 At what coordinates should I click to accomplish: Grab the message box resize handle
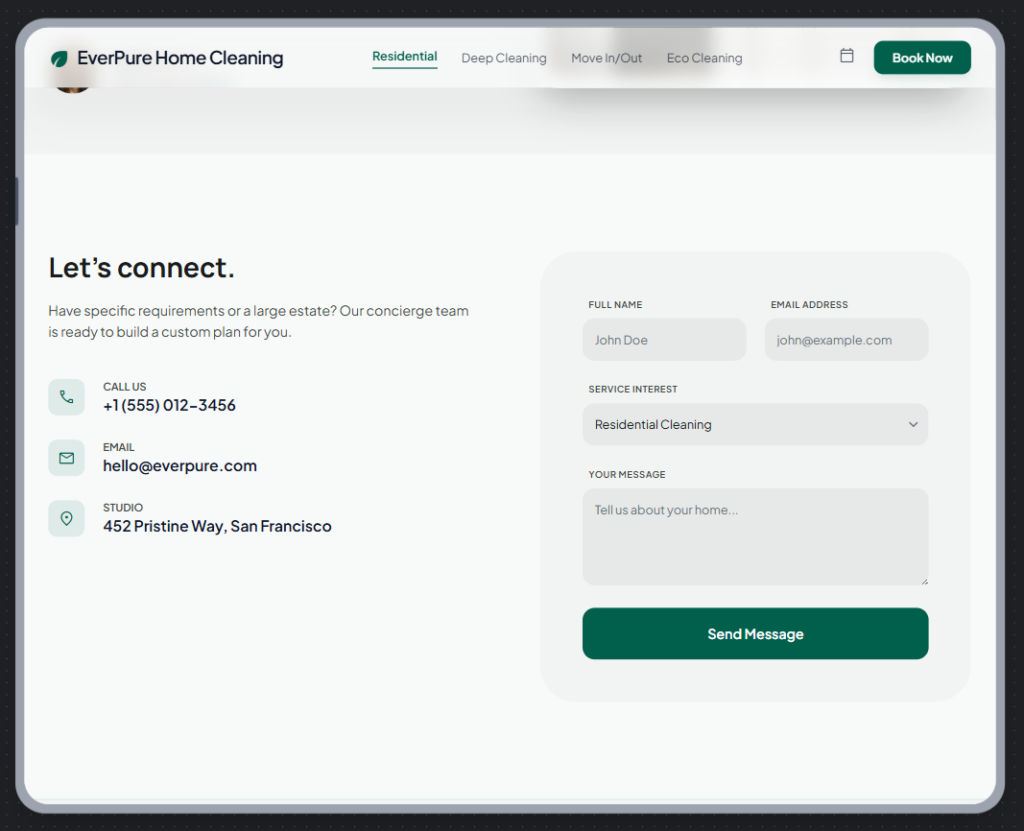(923, 580)
